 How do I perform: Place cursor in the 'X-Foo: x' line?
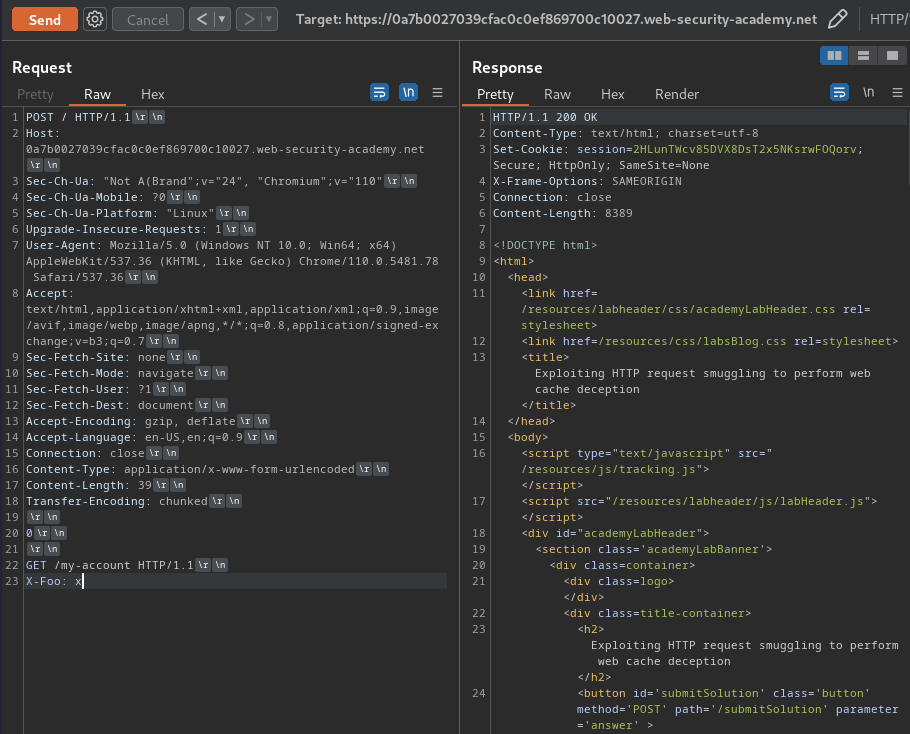(x=54, y=581)
